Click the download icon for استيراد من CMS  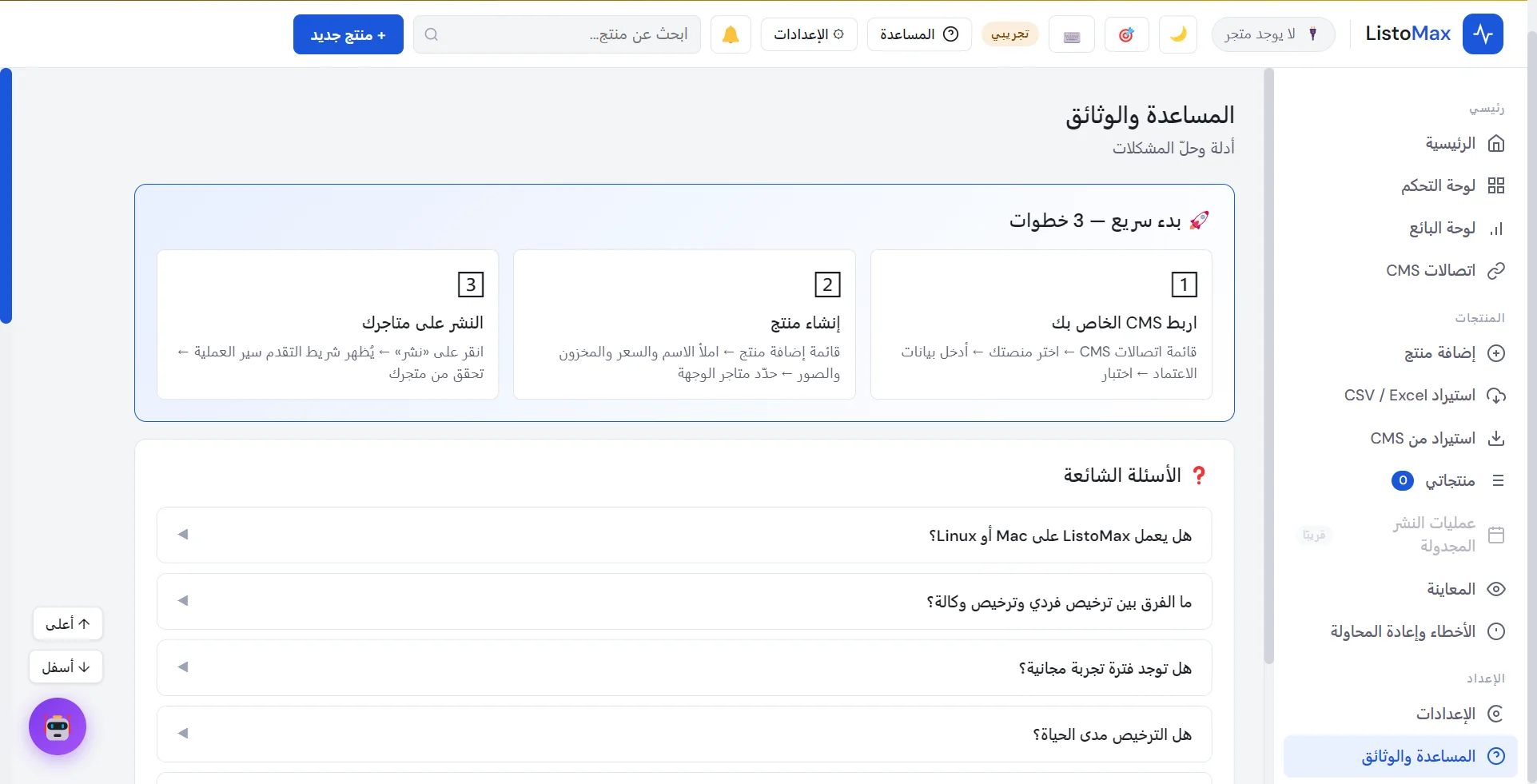point(1496,439)
